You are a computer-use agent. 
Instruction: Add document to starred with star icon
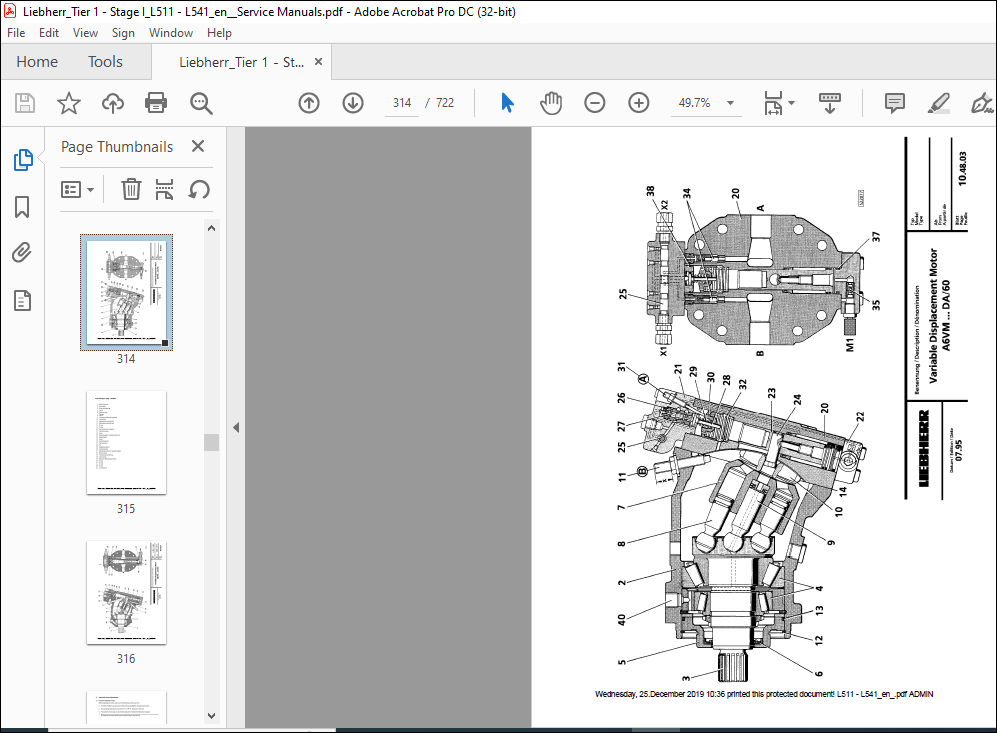pyautogui.click(x=69, y=103)
